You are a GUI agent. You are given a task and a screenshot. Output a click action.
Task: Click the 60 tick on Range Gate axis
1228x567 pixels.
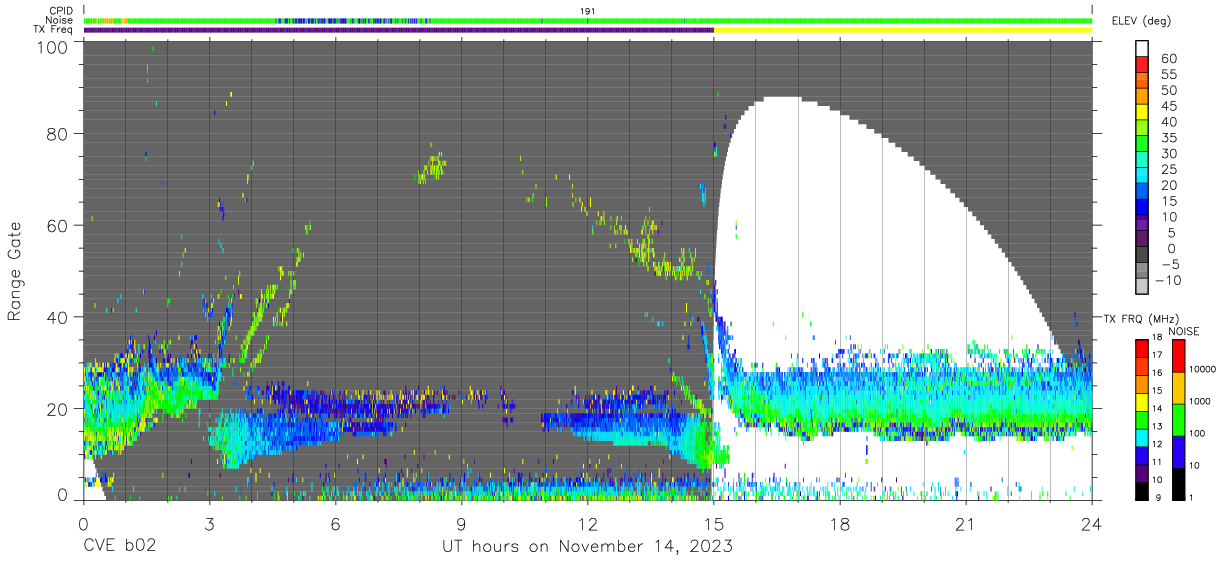58,225
